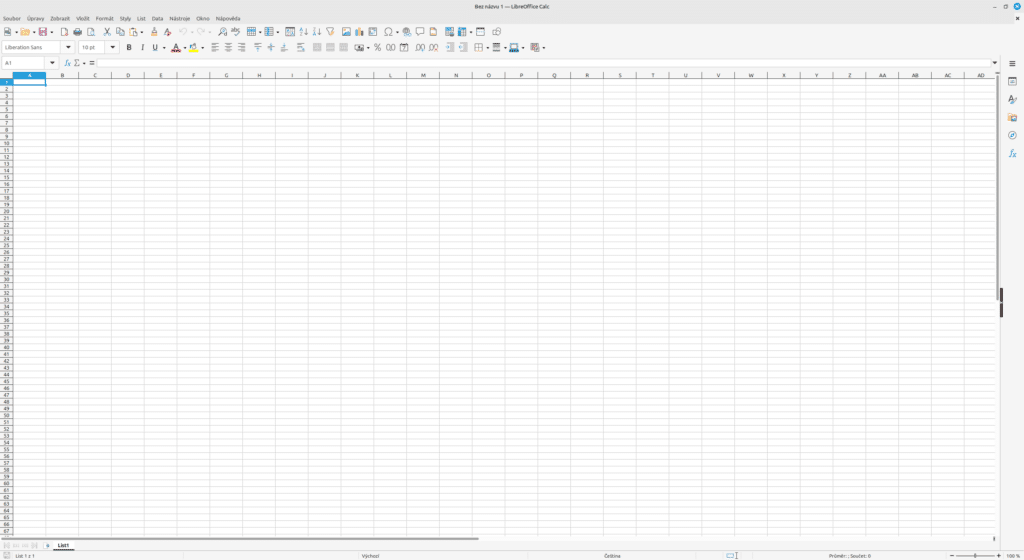This screenshot has width=1024, height=560.
Task: Open the Function Wizard (fx) next to formula bar
Action: pyautogui.click(x=68, y=63)
